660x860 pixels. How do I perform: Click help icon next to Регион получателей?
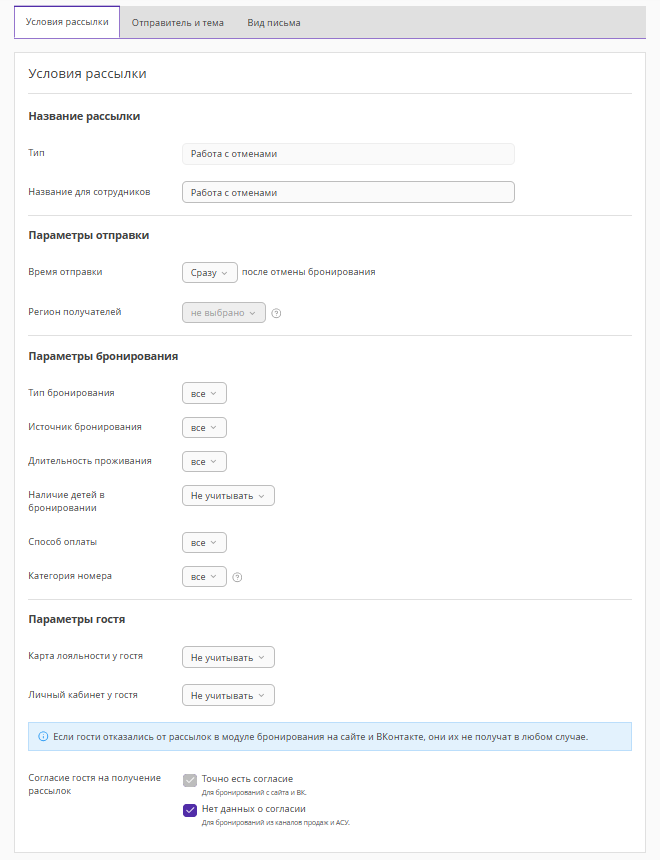tap(277, 313)
